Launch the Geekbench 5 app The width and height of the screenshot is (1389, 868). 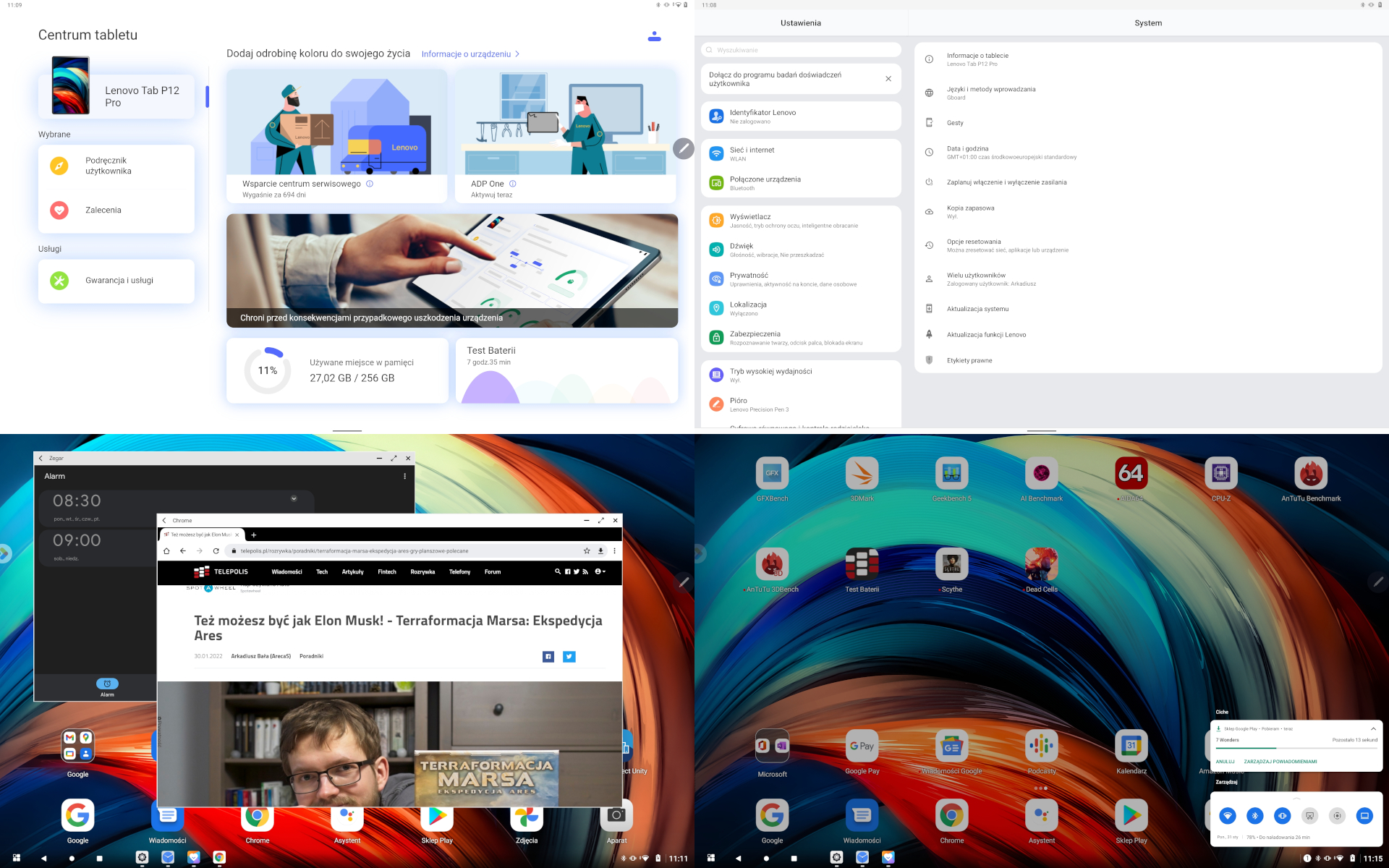(x=951, y=474)
